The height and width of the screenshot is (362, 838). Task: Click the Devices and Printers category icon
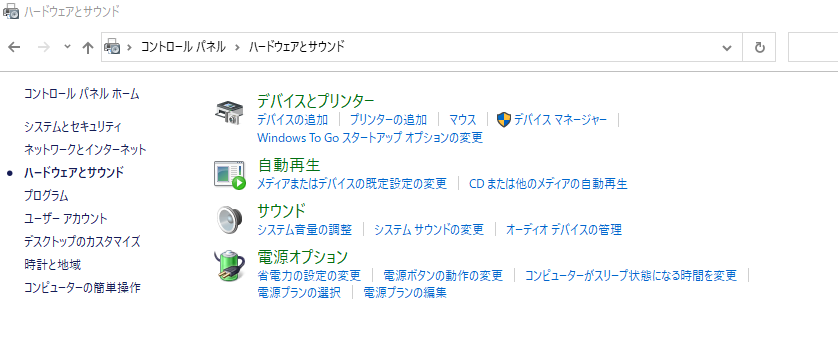229,113
